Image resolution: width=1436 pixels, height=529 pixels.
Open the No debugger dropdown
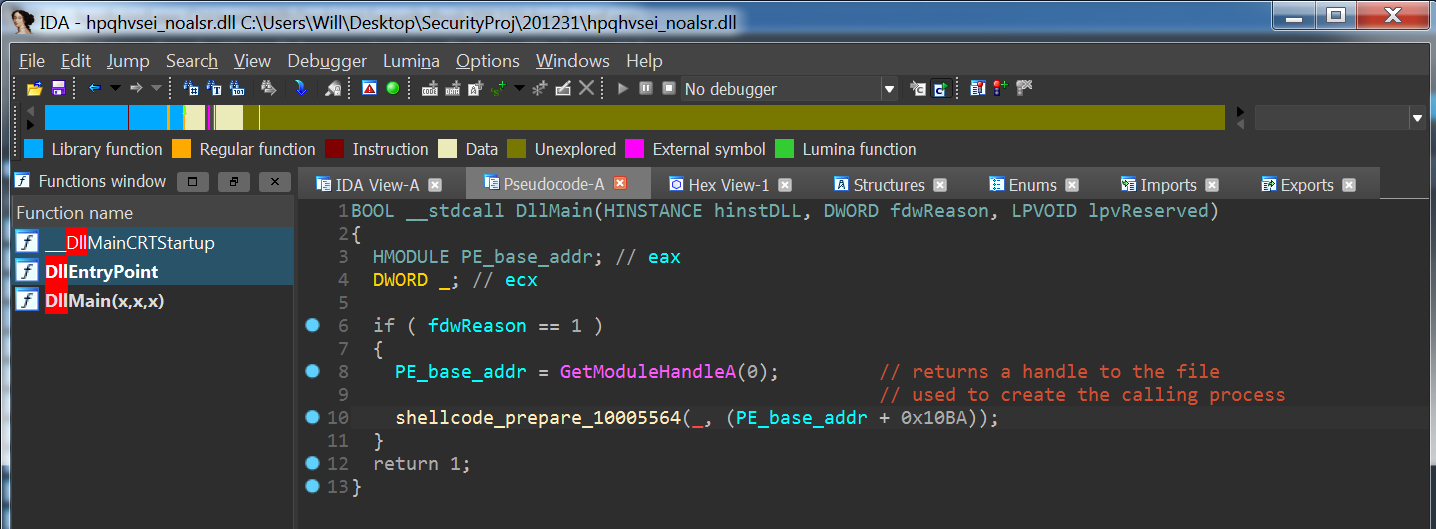(x=888, y=90)
